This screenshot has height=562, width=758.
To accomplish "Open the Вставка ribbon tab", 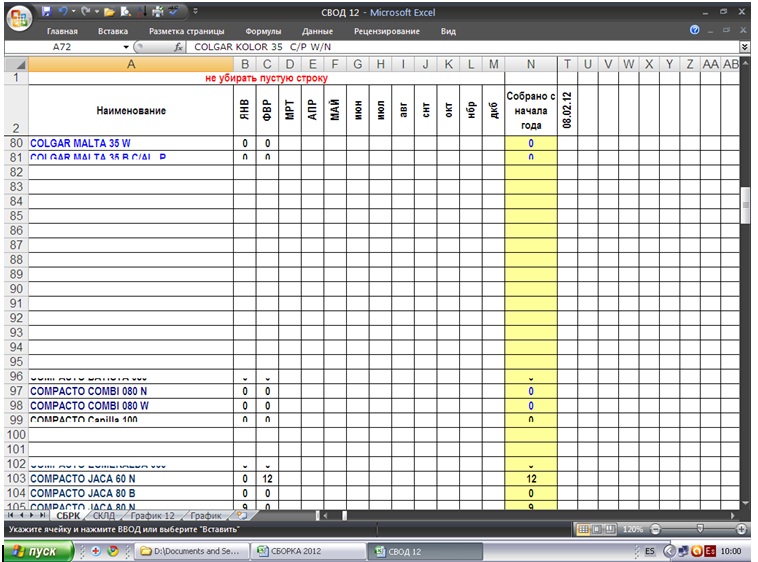I will pos(113,31).
